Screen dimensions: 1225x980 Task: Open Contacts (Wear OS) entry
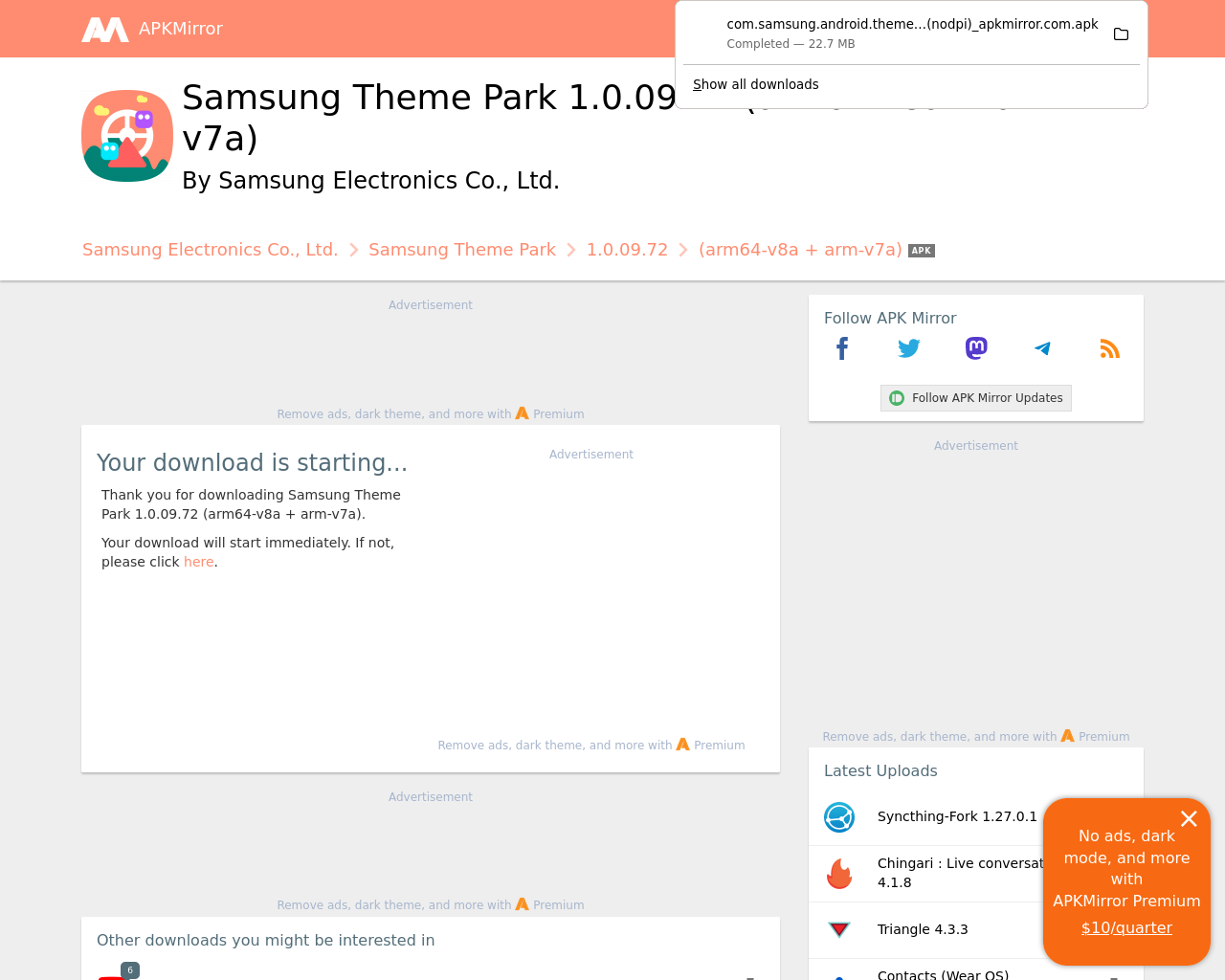943,974
